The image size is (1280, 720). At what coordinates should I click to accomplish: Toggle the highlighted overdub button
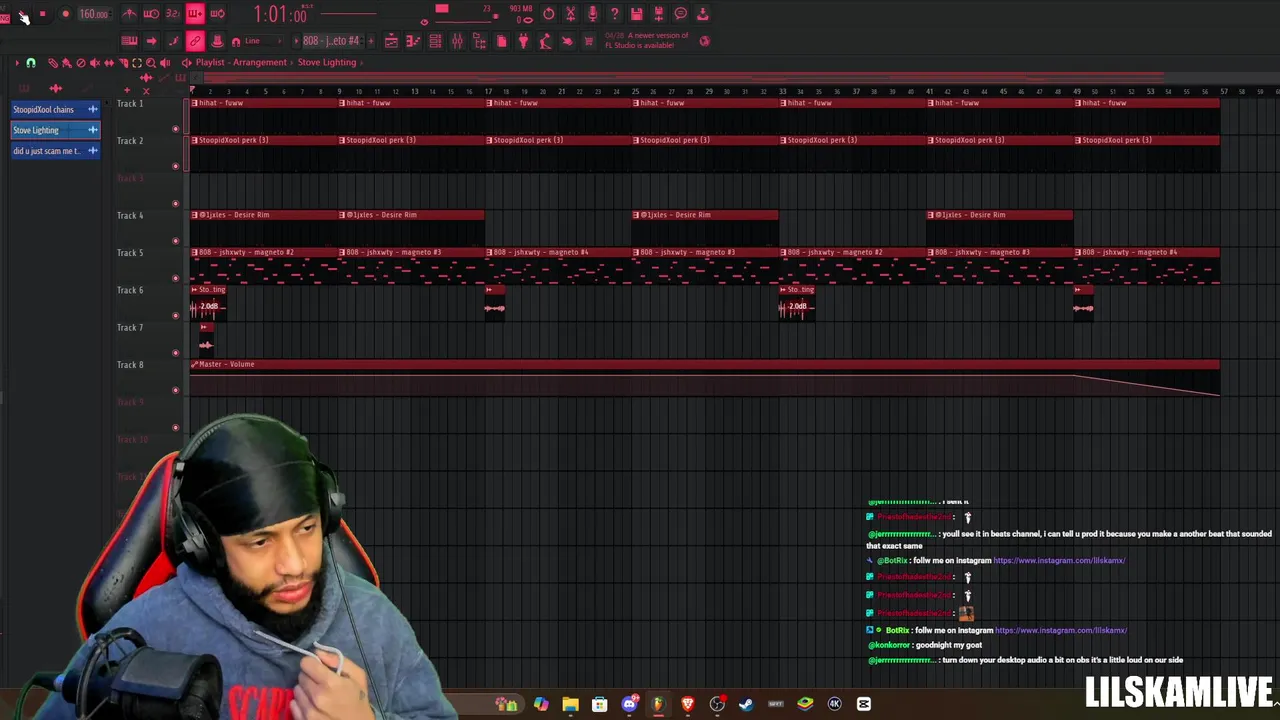click(195, 14)
